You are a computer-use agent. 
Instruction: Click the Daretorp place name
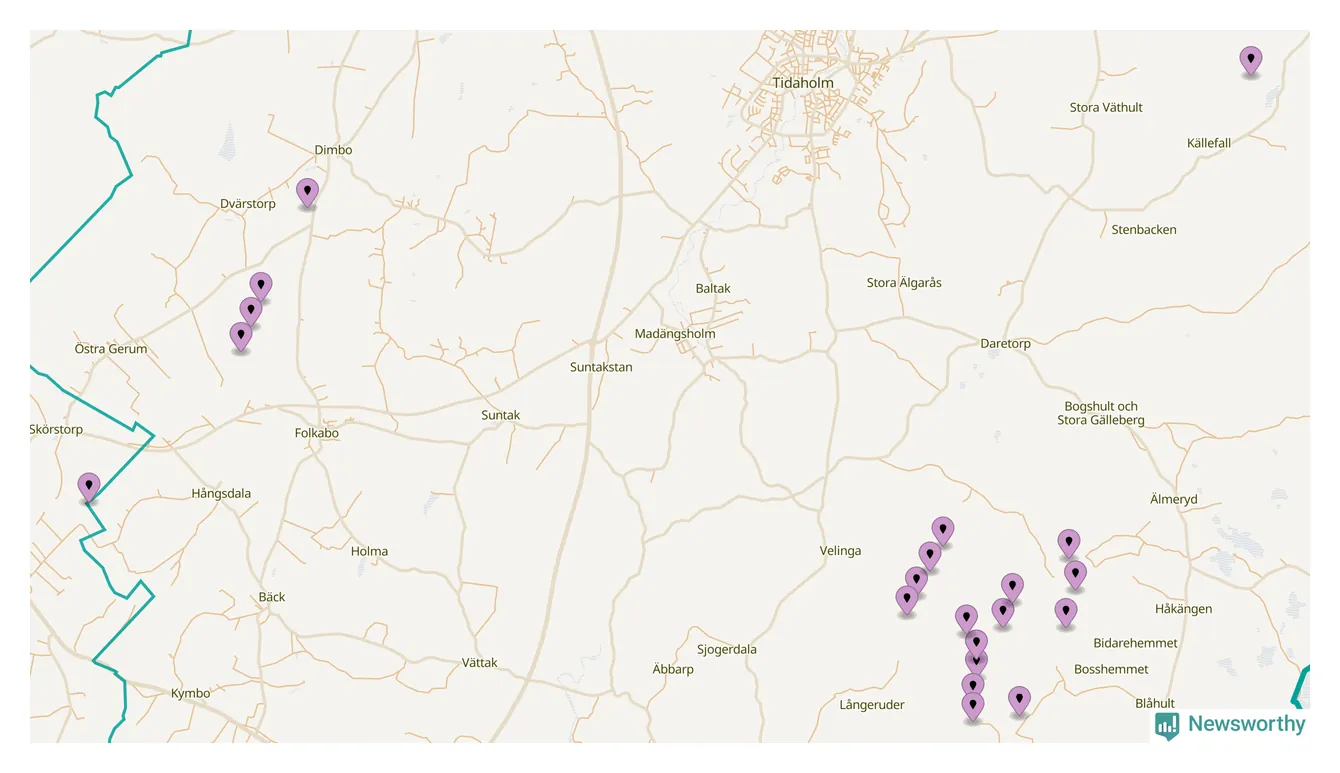point(1005,343)
